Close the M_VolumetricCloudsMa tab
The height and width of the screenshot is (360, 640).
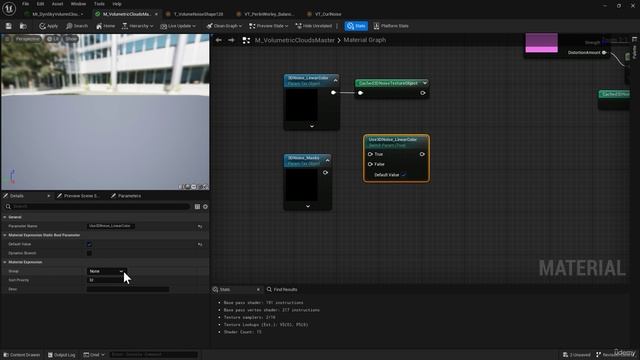(x=156, y=14)
